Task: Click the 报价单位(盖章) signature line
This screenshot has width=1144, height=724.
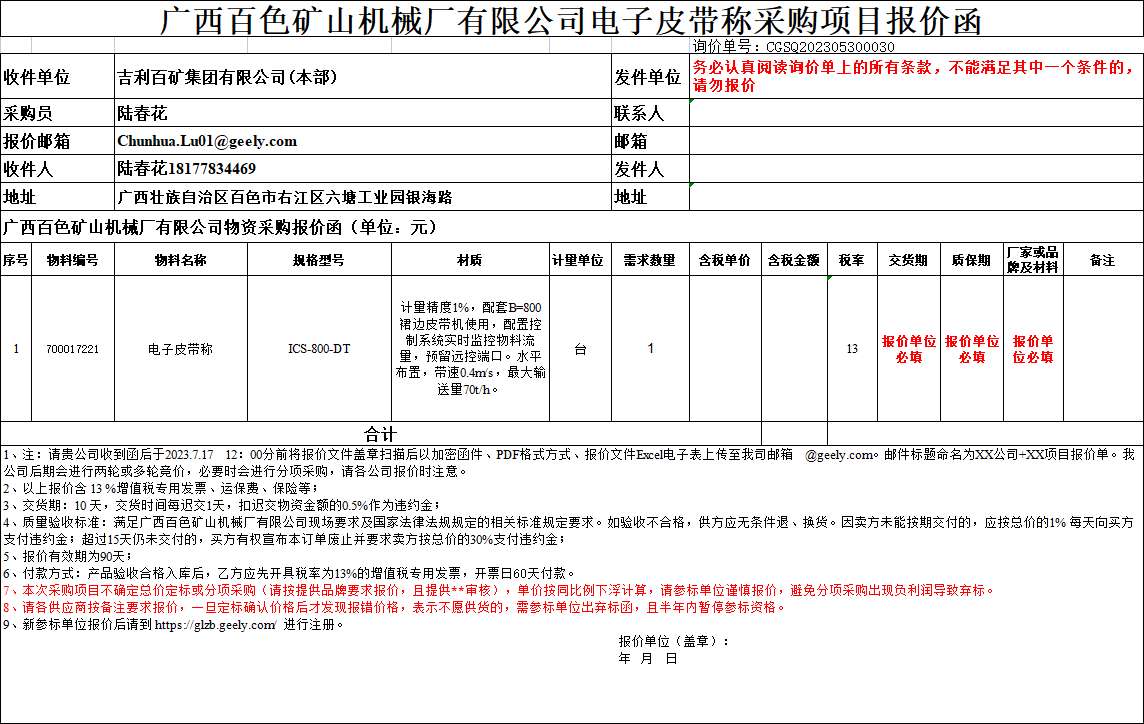Action: coord(673,641)
